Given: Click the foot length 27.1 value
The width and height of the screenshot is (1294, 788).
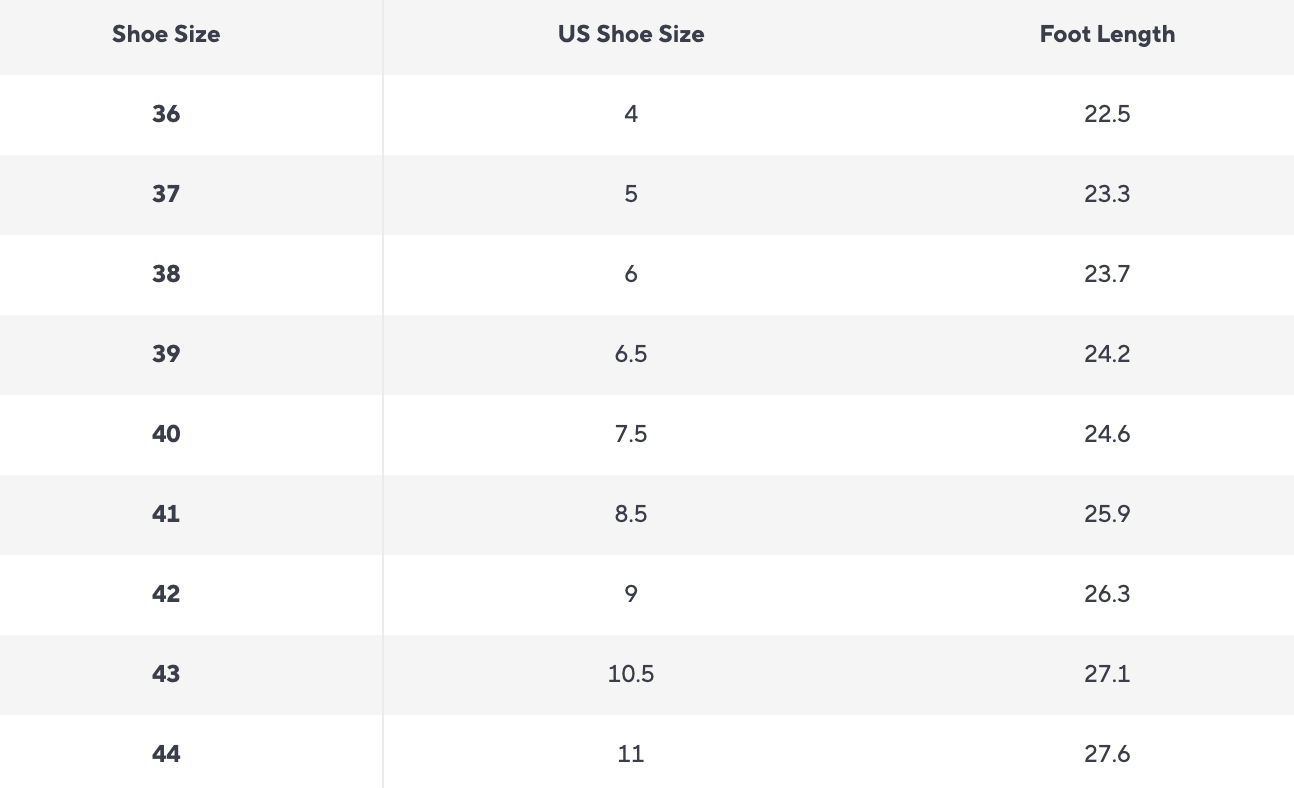Looking at the screenshot, I should (1107, 674).
